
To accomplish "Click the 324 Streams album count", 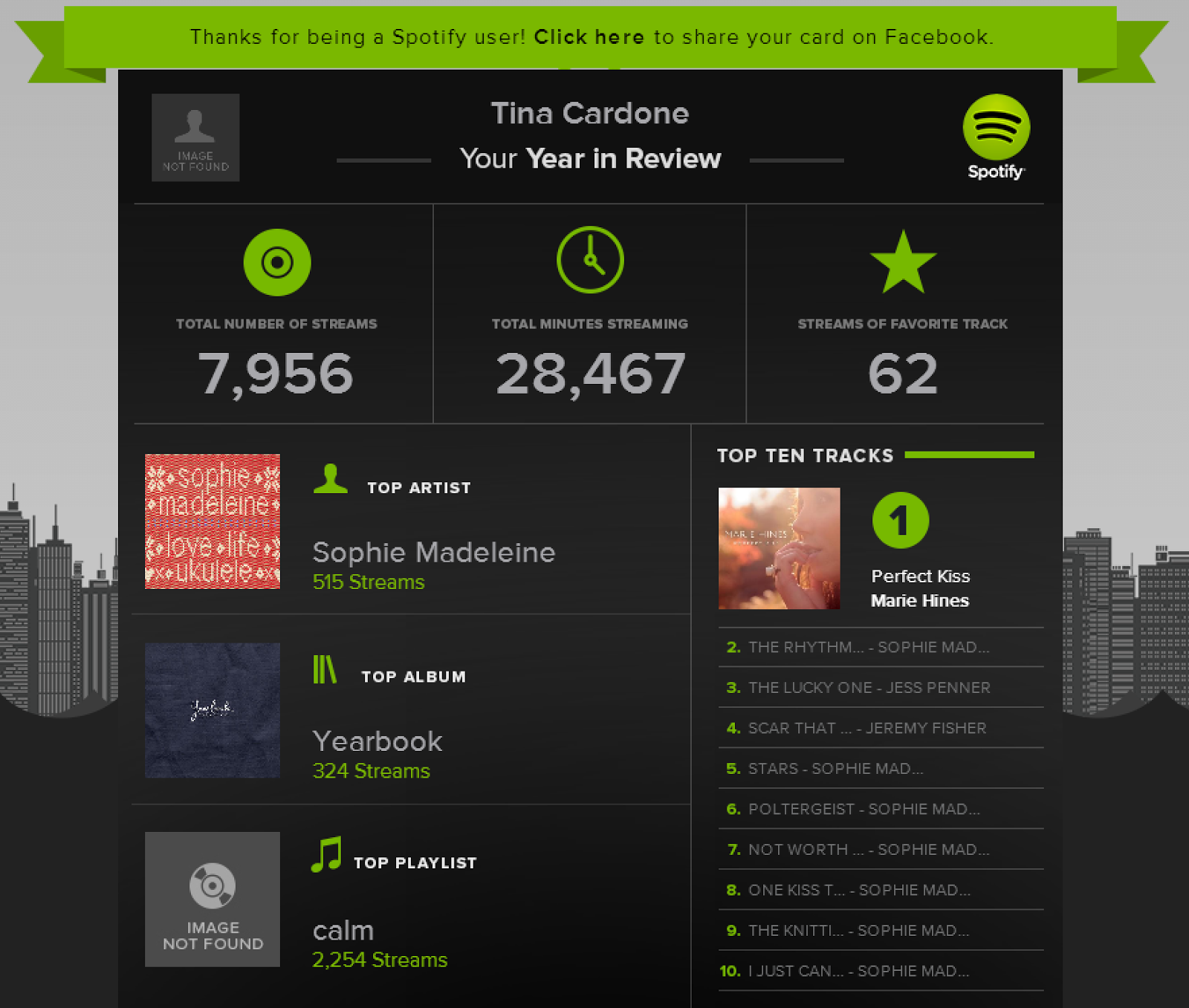I will (372, 771).
